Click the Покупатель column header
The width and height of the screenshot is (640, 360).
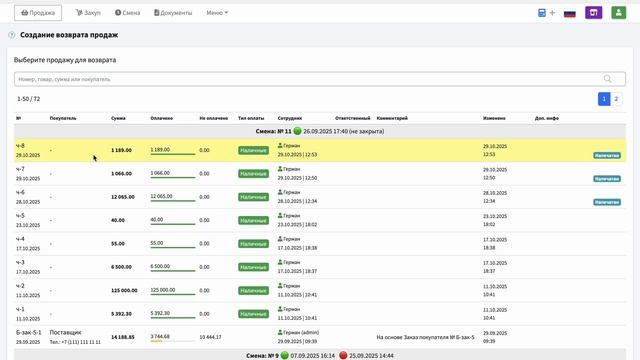coord(63,118)
